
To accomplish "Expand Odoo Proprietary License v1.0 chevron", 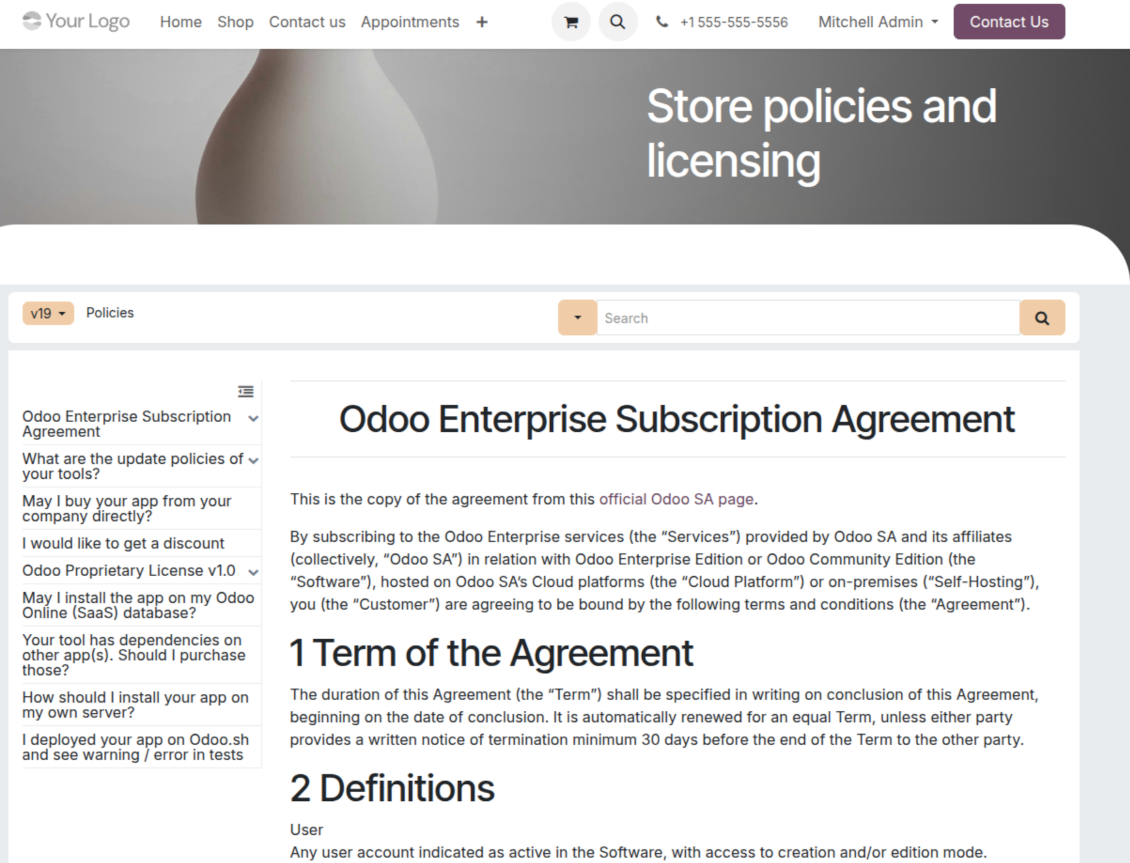I will point(254,572).
